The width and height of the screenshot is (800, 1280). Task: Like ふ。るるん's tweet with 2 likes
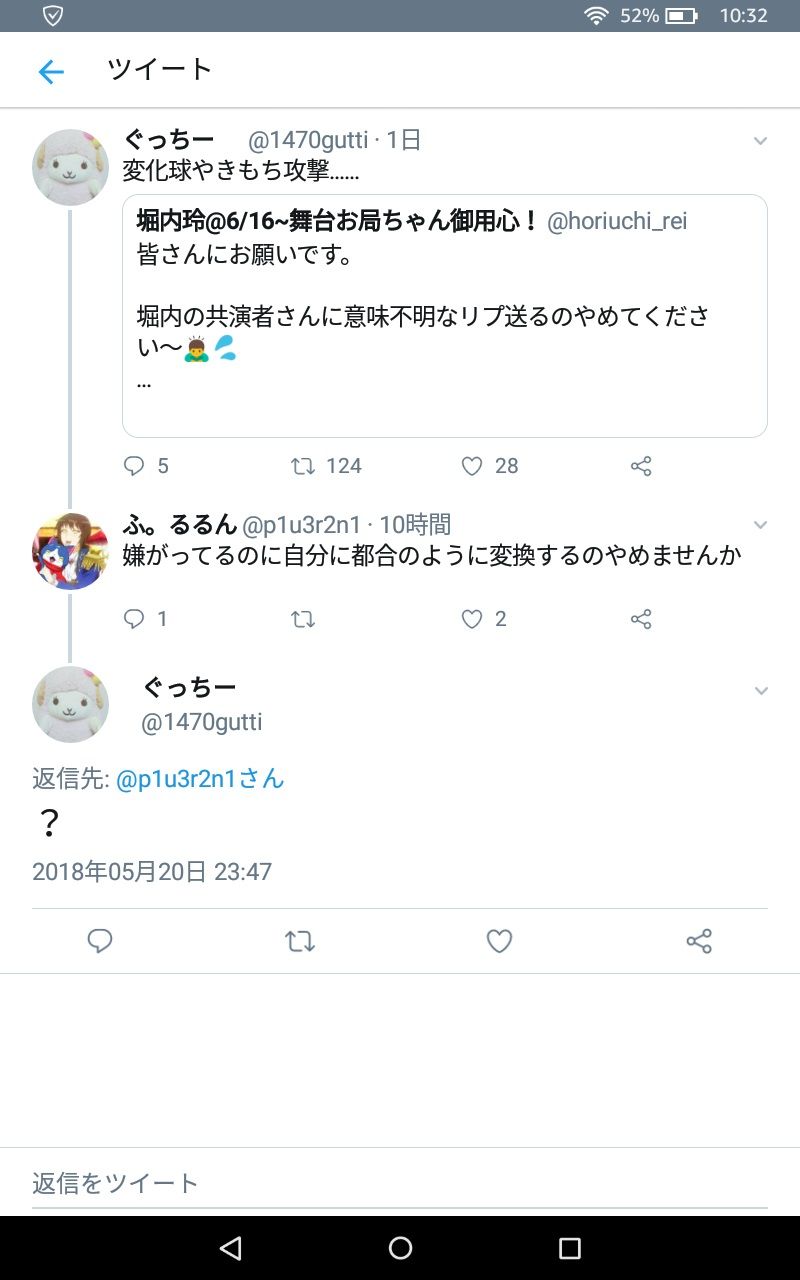pos(472,619)
